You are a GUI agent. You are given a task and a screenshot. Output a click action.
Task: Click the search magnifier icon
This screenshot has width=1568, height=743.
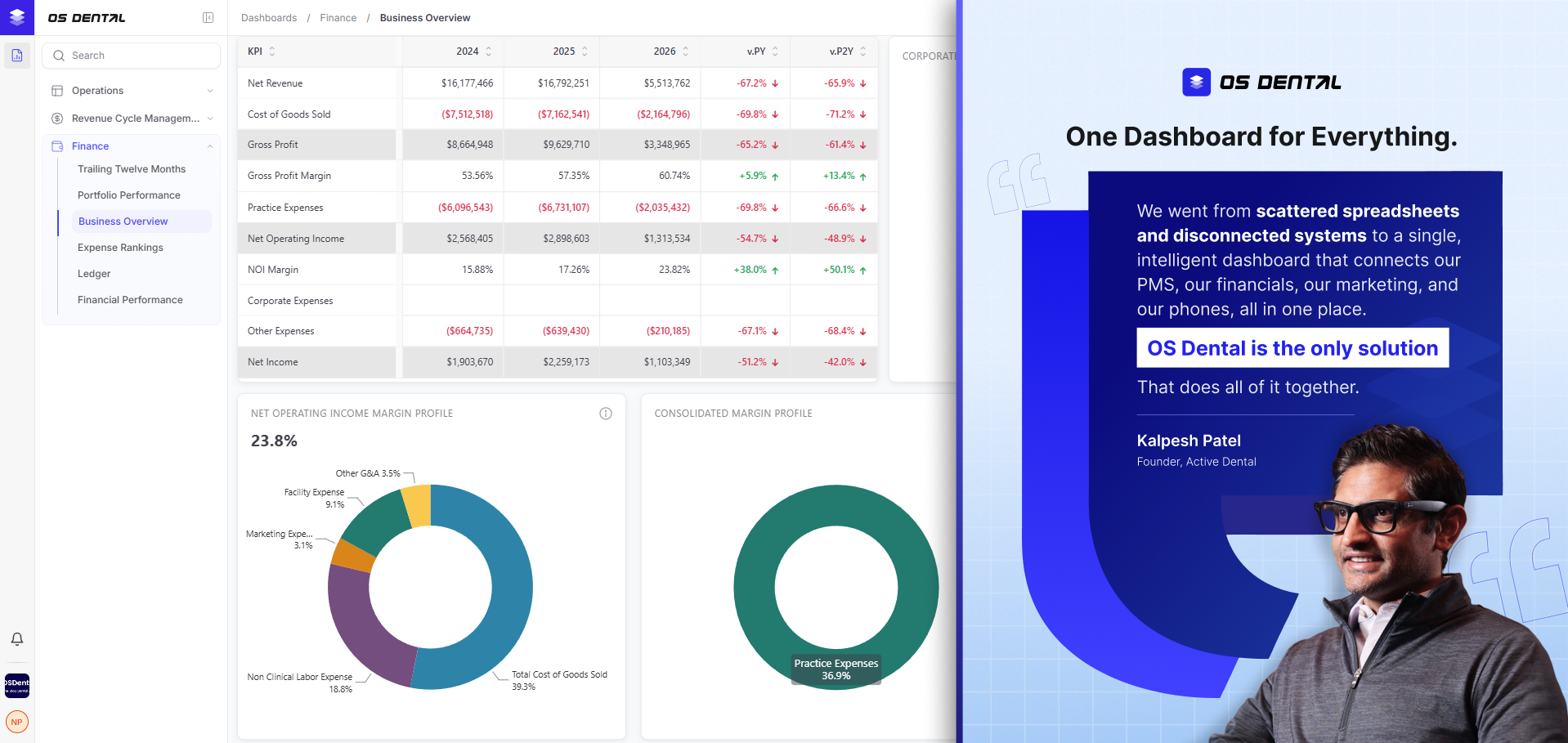(59, 56)
